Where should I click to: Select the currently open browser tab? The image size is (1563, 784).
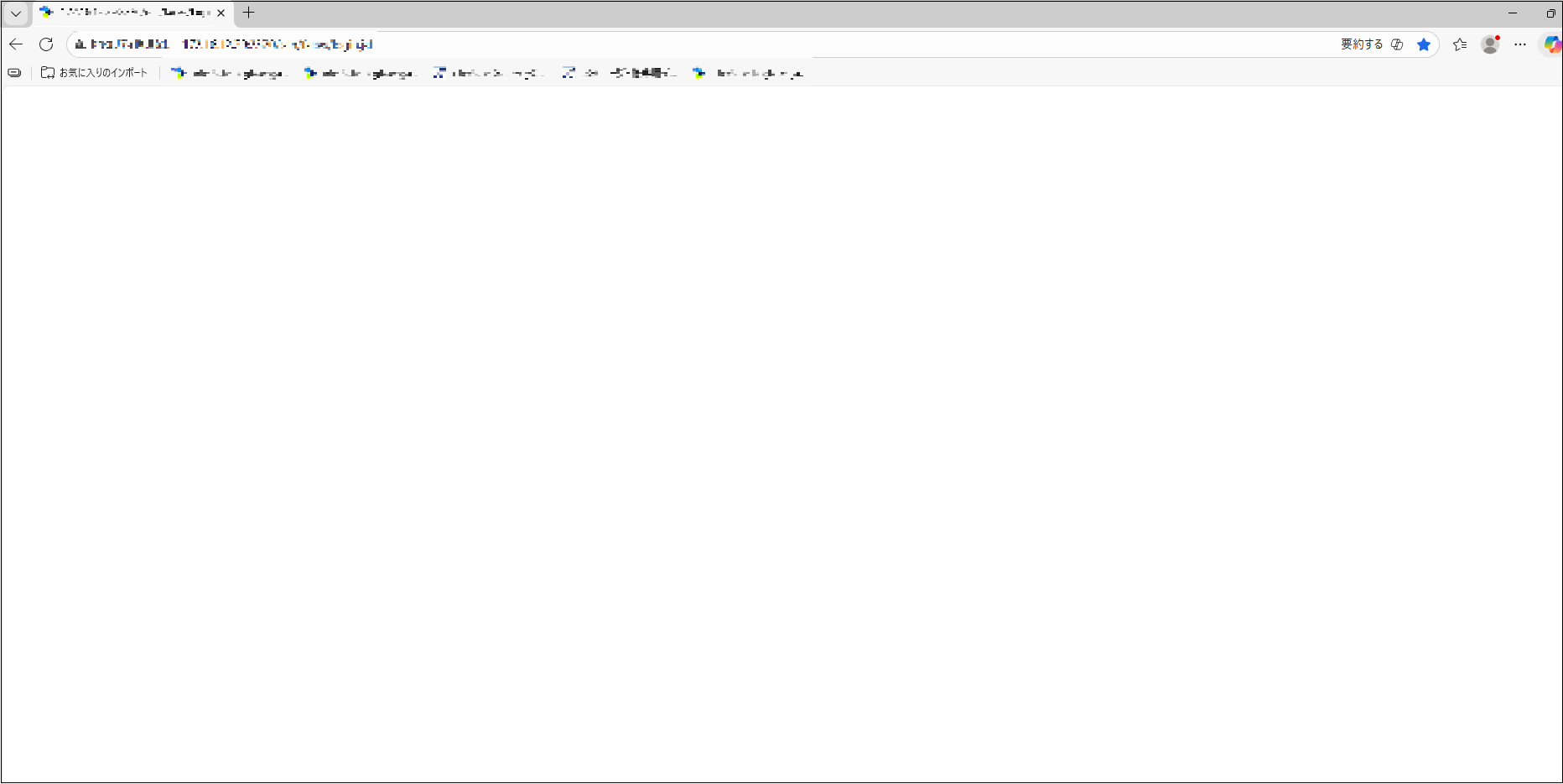[x=126, y=13]
